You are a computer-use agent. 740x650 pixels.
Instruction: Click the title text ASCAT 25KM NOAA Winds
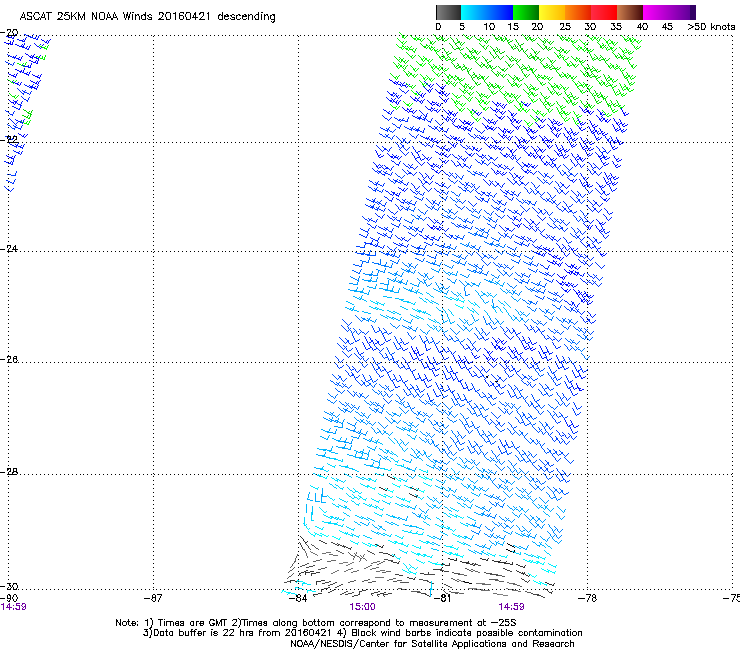[x=86, y=16]
